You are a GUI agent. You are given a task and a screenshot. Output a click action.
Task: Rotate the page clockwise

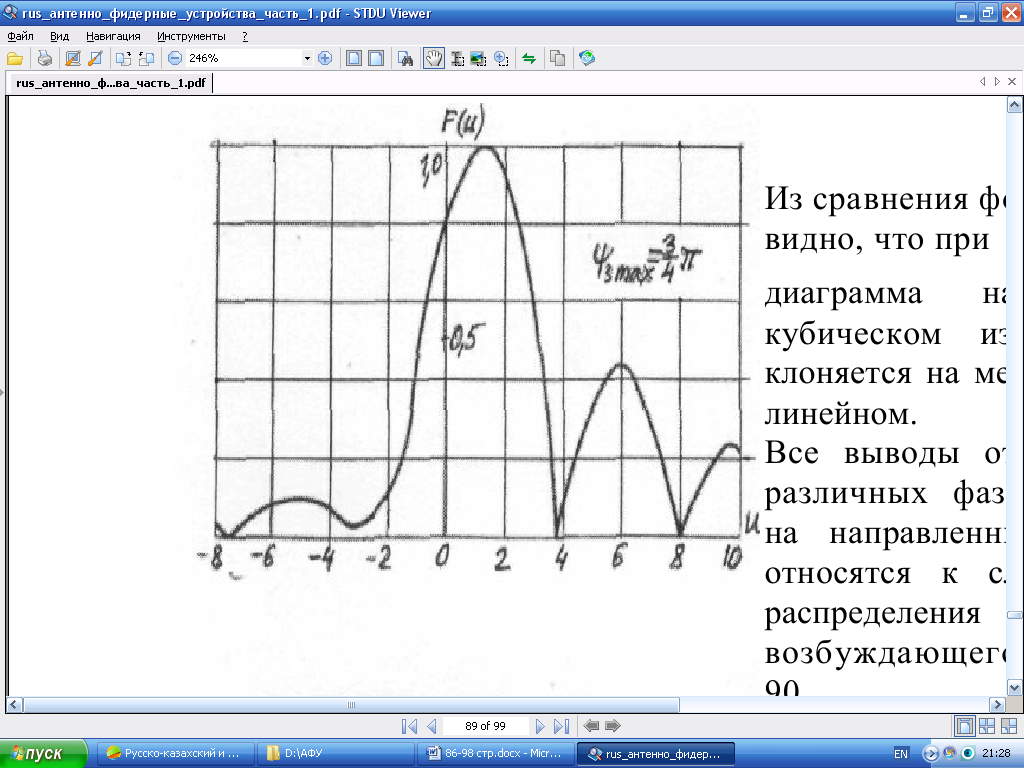pyautogui.click(x=123, y=59)
